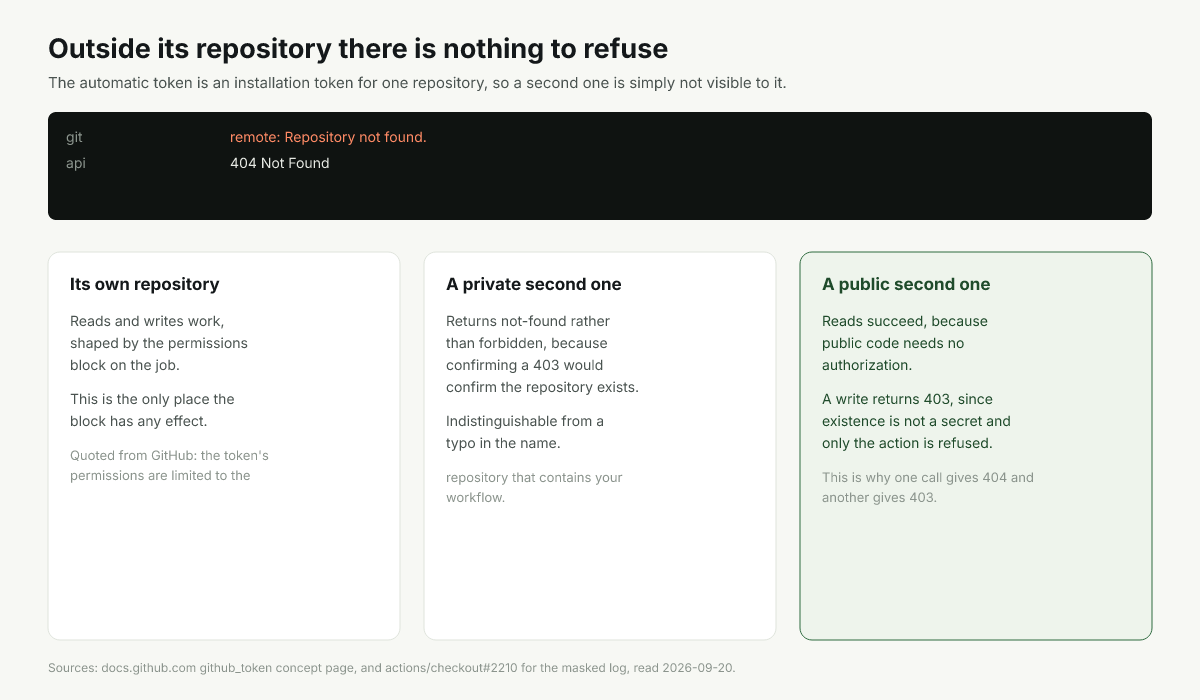The image size is (1200, 700).
Task: Select the 'remote: Repository not found.' message
Action: click(x=328, y=137)
